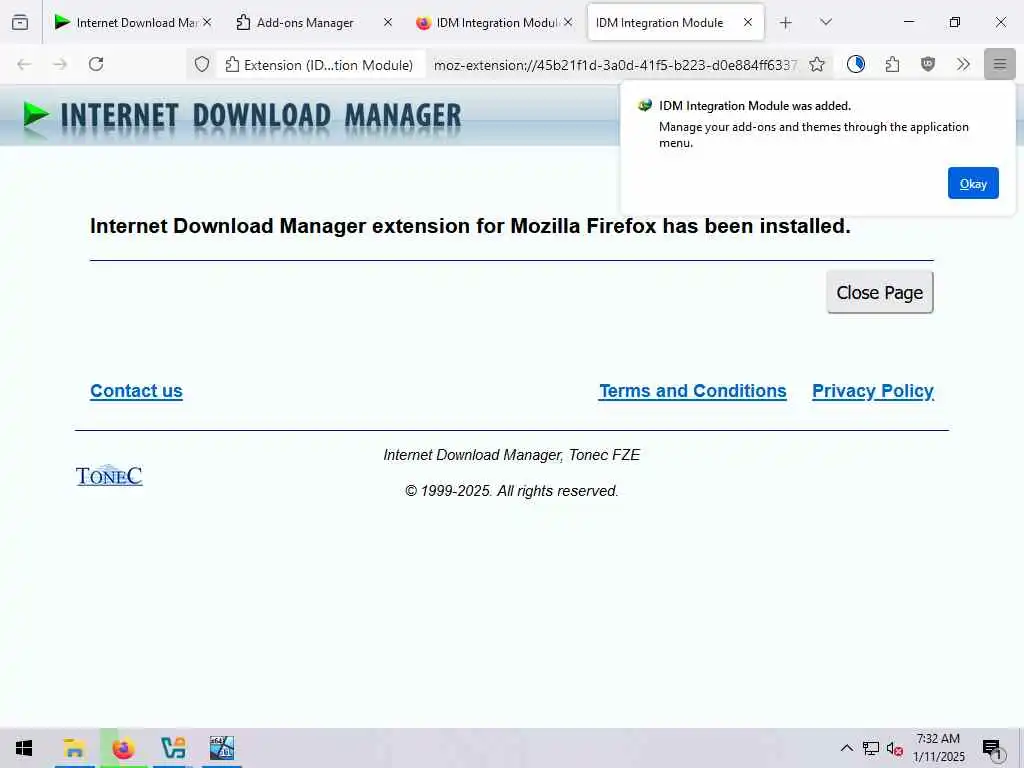1024x768 pixels.
Task: Open the Firefox View icon
Action: (x=20, y=23)
